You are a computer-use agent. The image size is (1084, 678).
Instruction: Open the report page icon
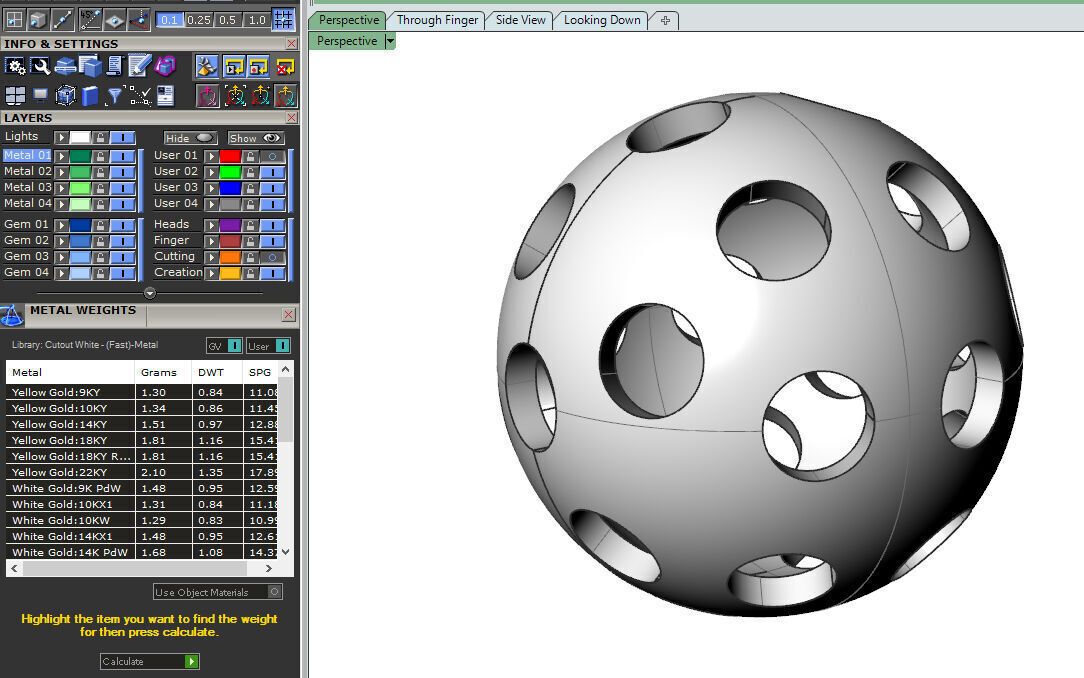pyautogui.click(x=165, y=95)
